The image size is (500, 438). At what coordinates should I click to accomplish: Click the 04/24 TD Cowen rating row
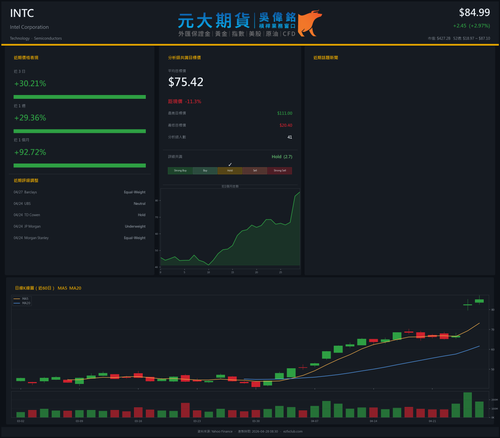[80, 215]
